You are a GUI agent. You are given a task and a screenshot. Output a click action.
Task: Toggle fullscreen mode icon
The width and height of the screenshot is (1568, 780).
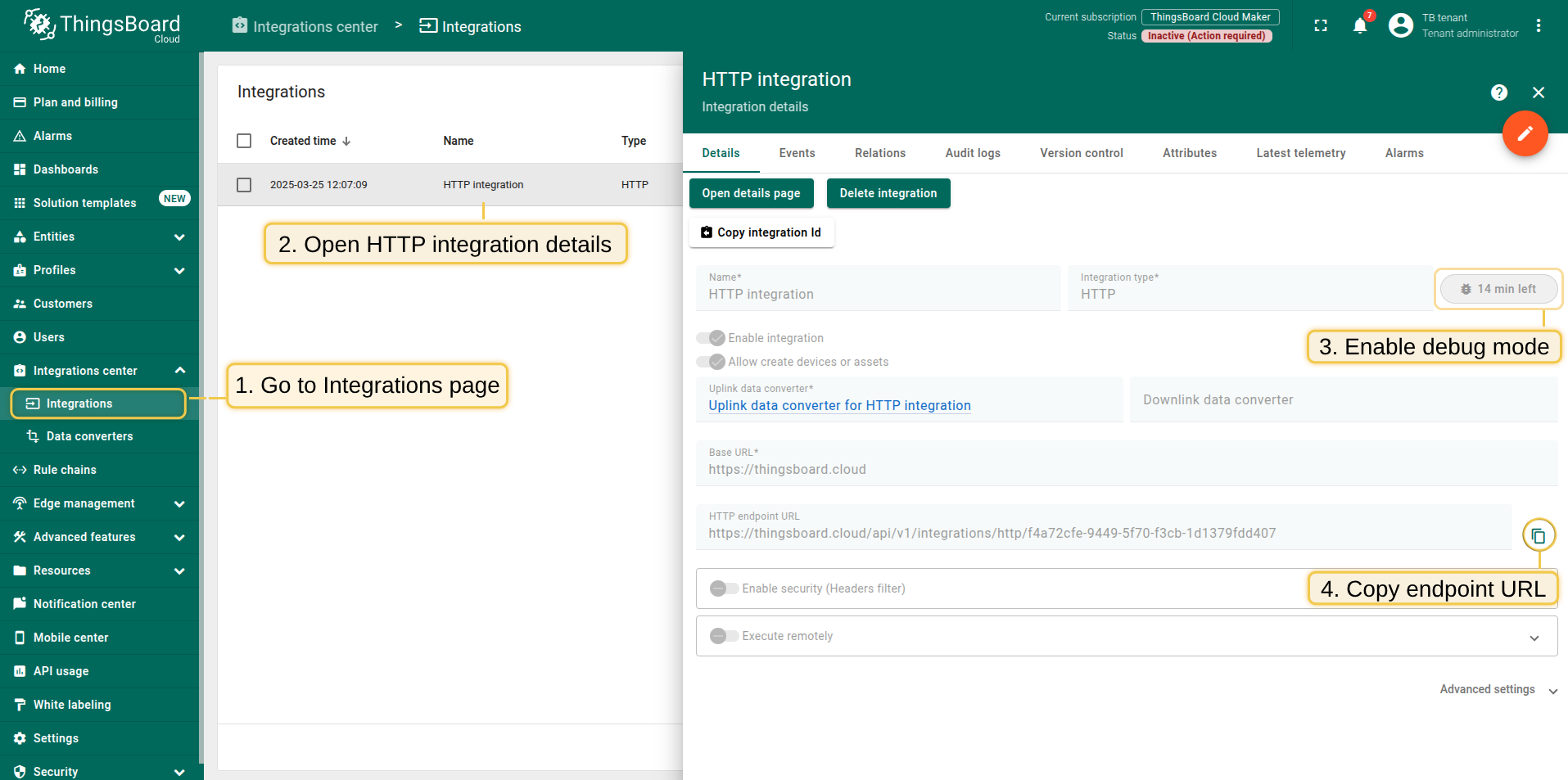click(1320, 26)
